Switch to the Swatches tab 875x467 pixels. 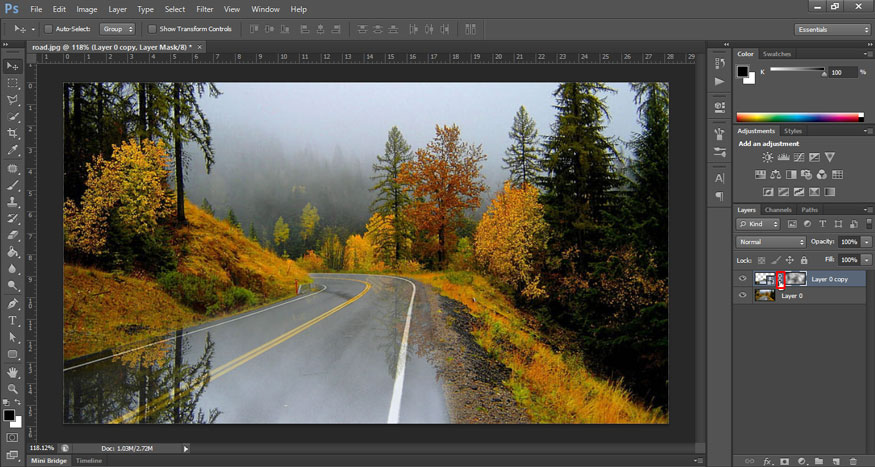777,54
